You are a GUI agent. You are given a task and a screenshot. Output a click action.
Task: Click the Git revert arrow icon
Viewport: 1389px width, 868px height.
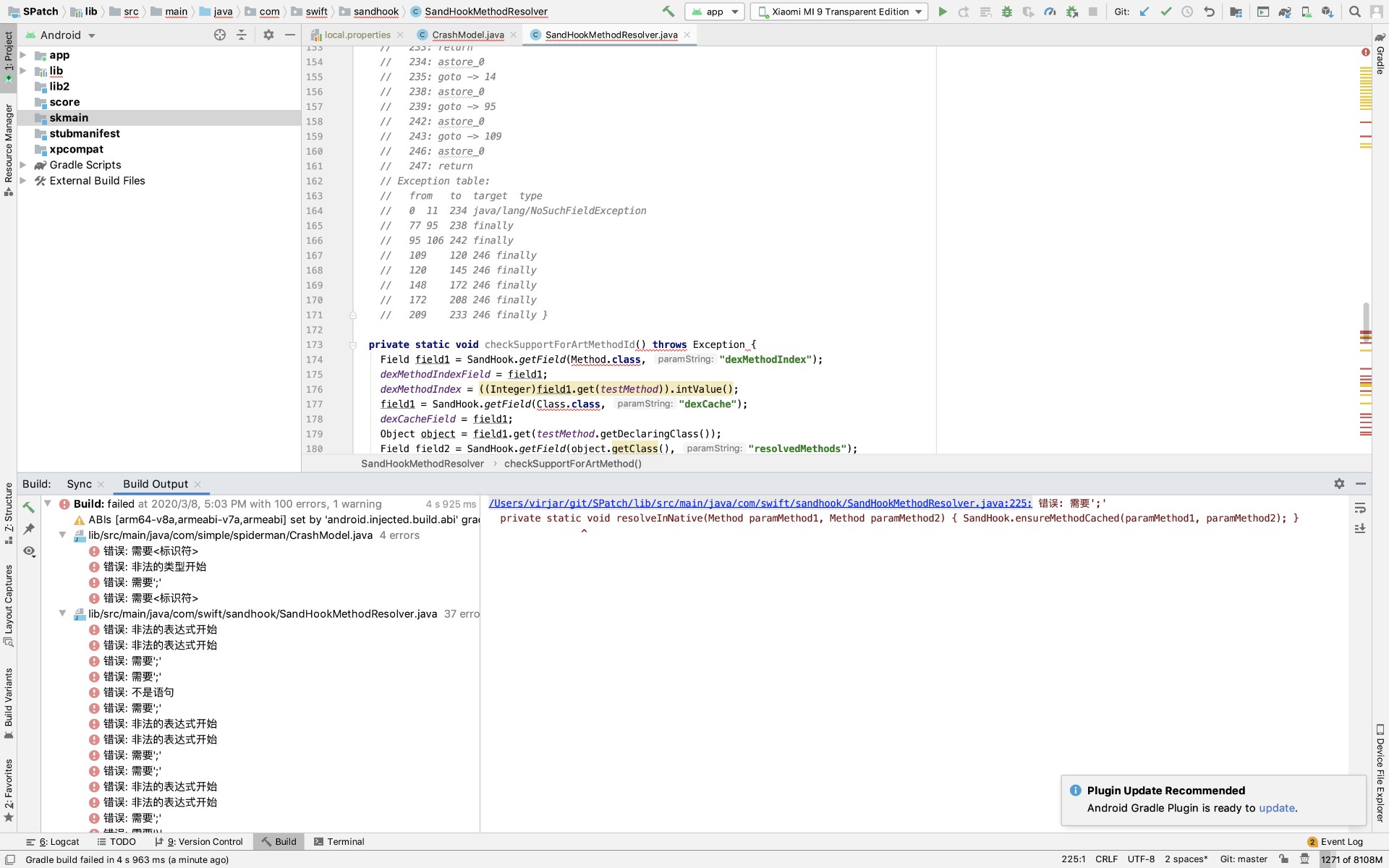1209,12
